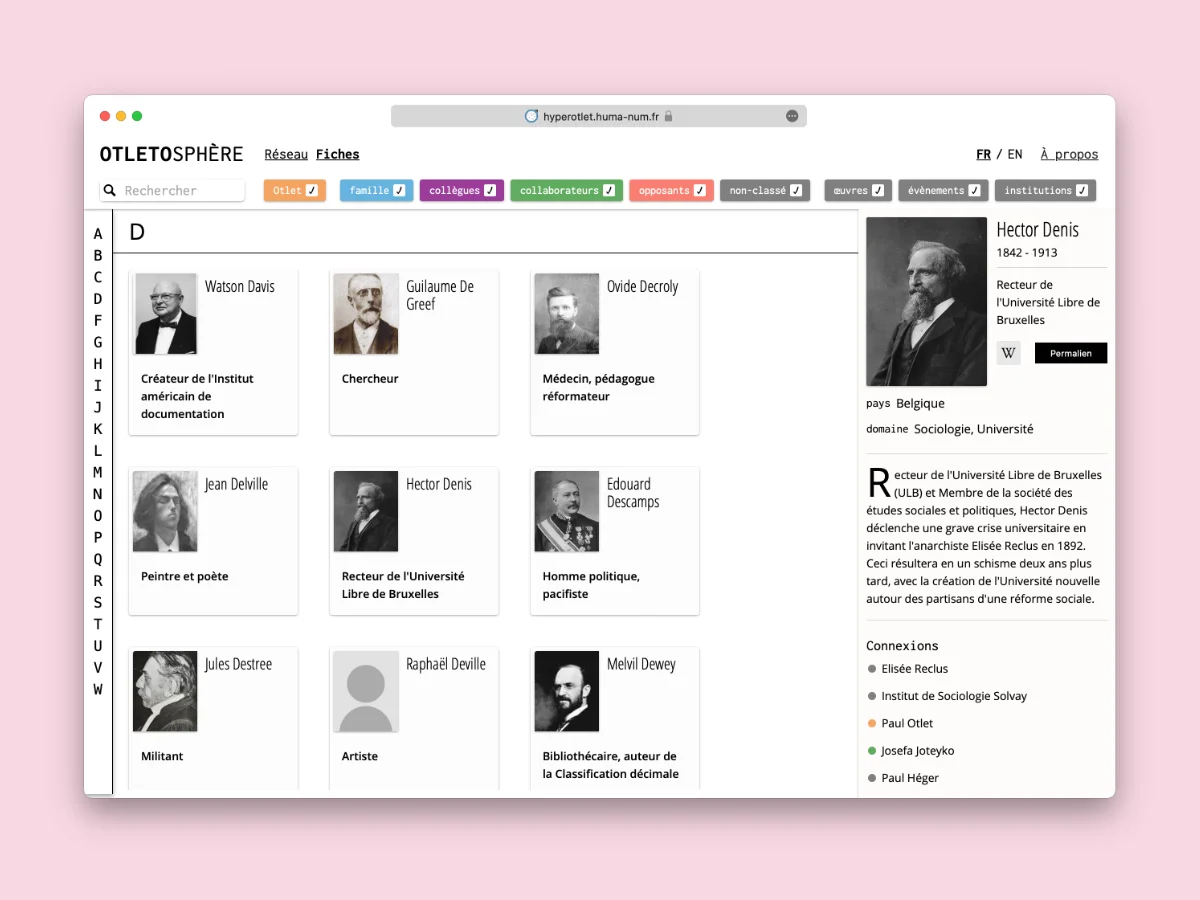This screenshot has width=1200, height=900.
Task: Jump to letter F in index
Action: (x=98, y=321)
